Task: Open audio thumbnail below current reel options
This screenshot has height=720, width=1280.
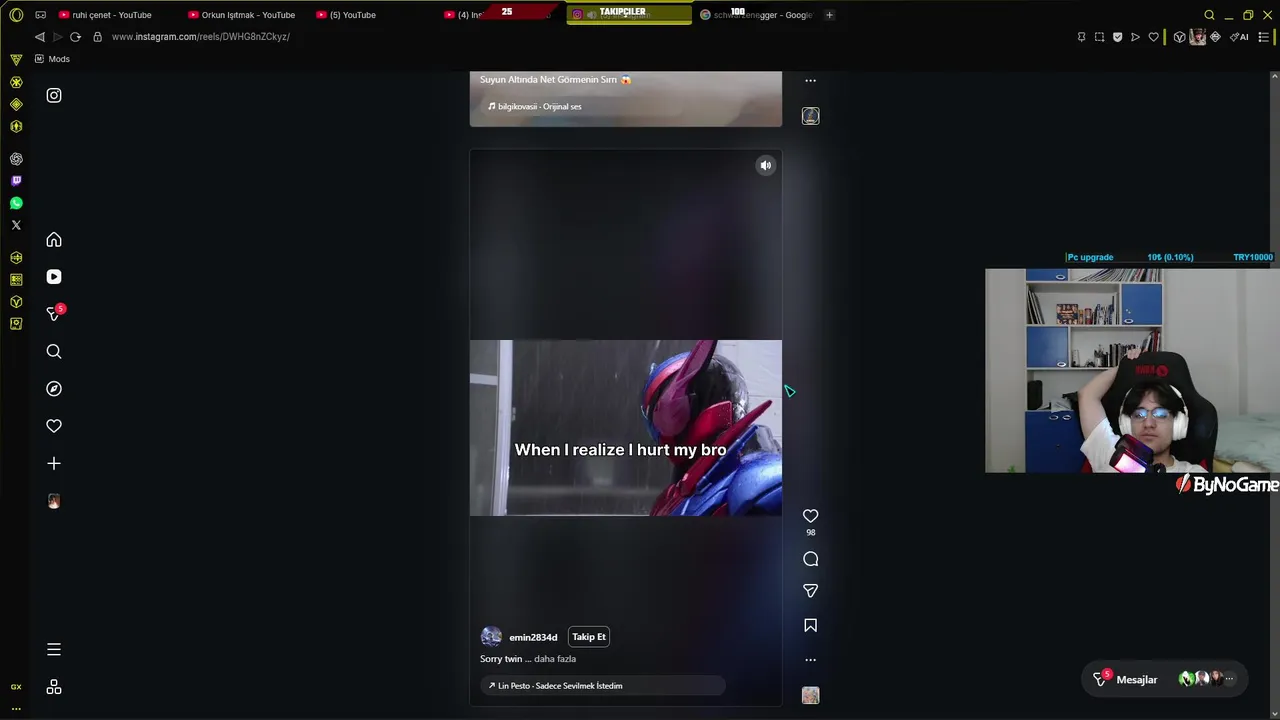Action: click(811, 695)
